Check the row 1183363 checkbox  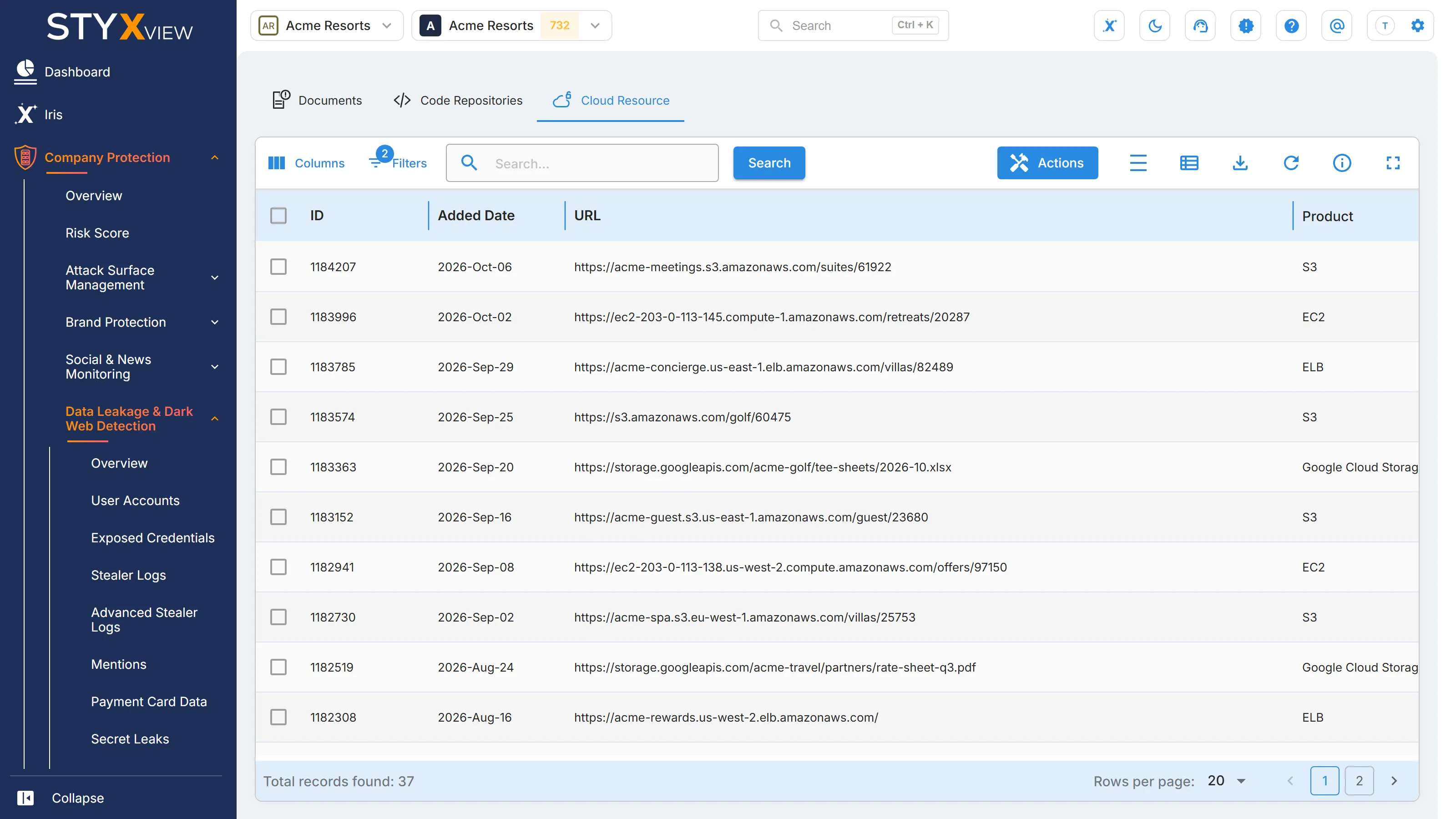[278, 467]
